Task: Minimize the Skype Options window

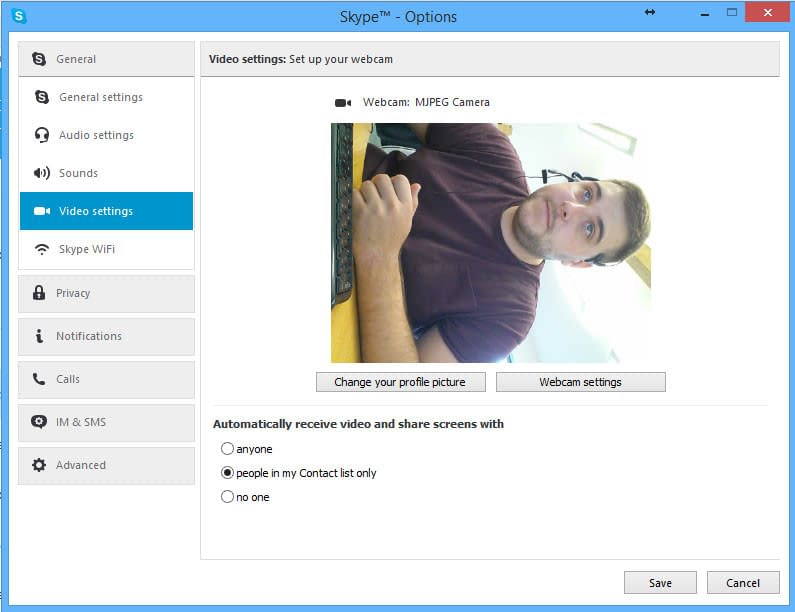Action: coord(705,13)
